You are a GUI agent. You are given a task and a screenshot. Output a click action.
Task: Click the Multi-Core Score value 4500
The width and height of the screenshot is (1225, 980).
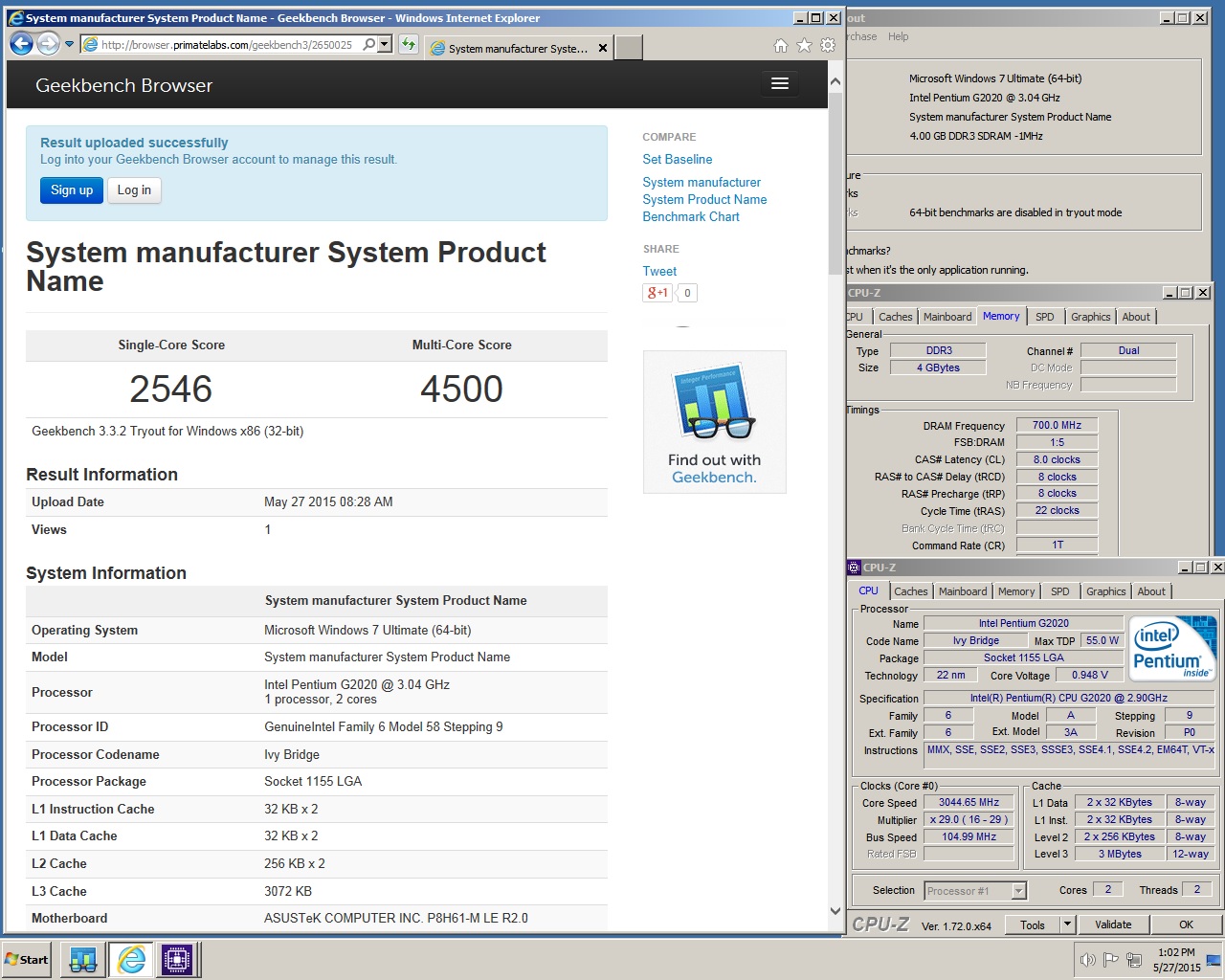point(461,389)
